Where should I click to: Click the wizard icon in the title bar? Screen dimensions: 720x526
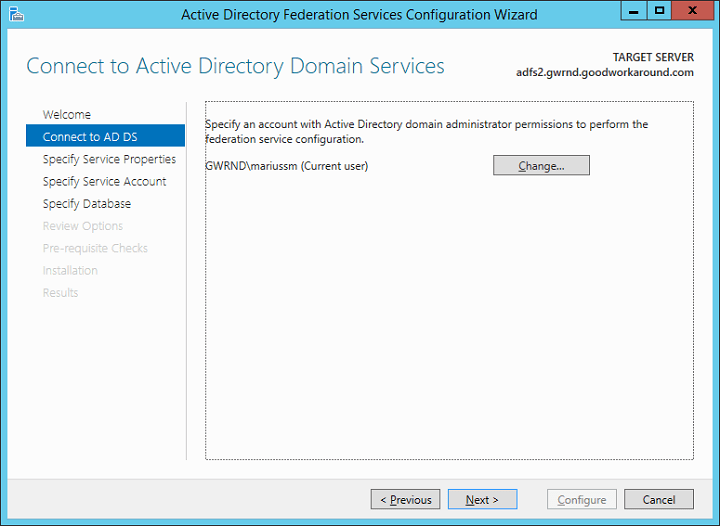click(14, 14)
